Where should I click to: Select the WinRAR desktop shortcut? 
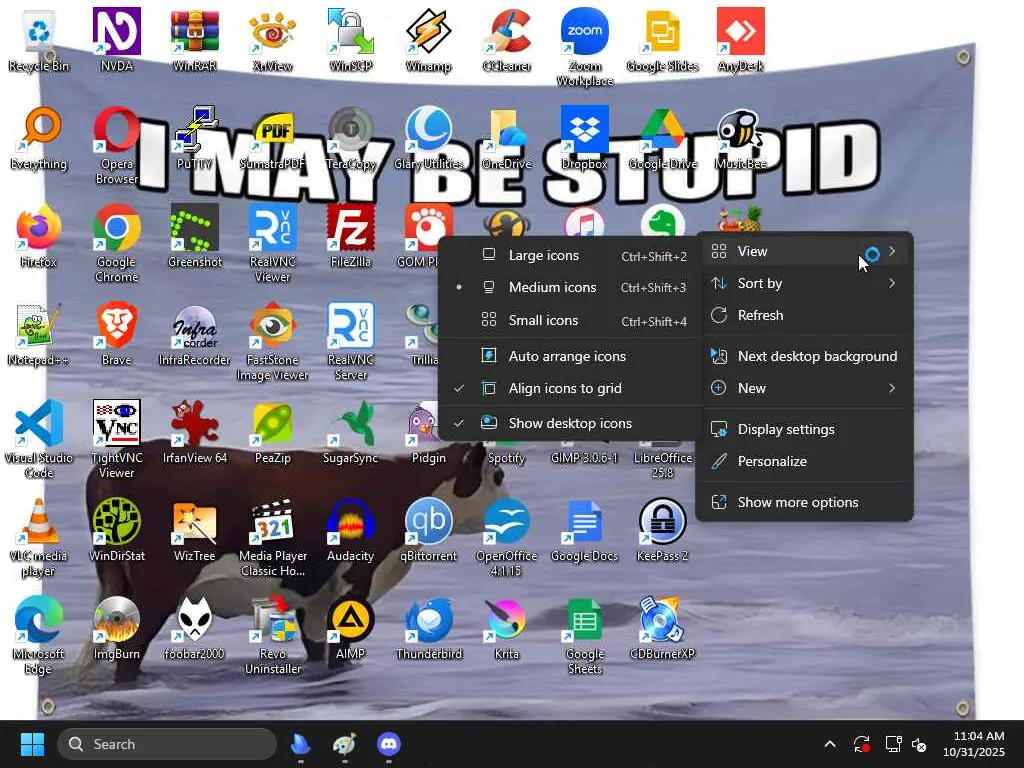coord(195,39)
